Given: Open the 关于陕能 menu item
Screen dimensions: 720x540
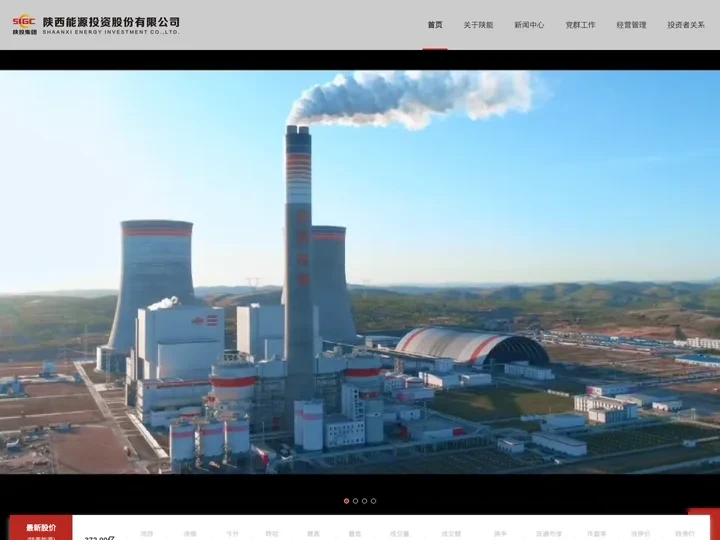Looking at the screenshot, I should tap(478, 25).
